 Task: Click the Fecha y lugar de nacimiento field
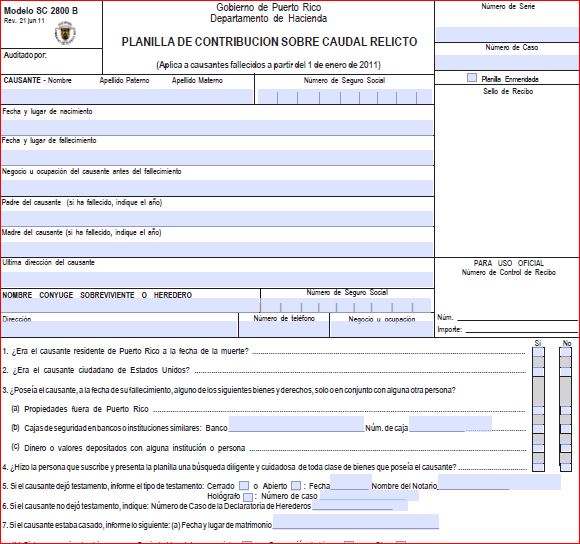(x=217, y=127)
